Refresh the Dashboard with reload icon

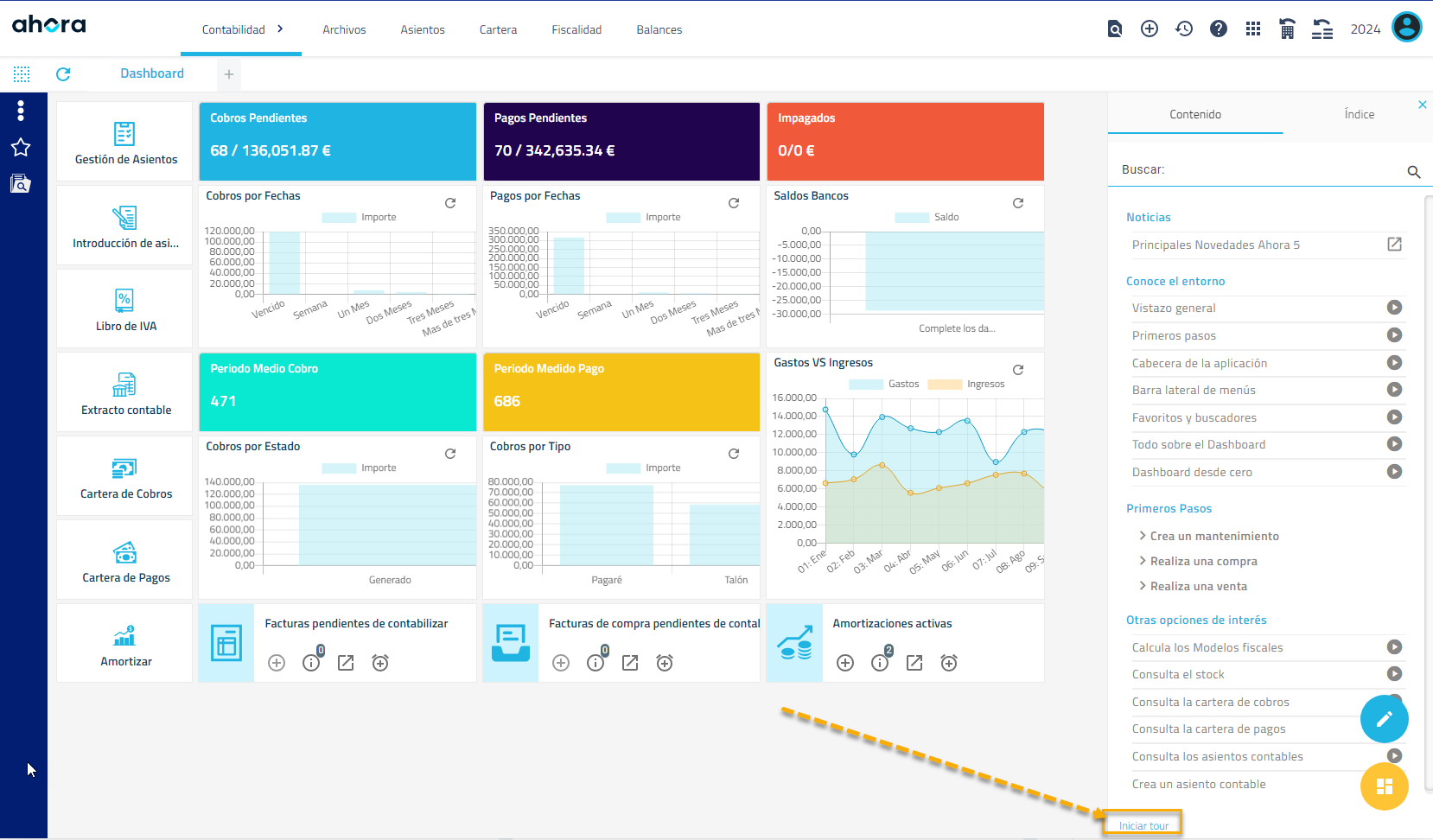point(63,74)
